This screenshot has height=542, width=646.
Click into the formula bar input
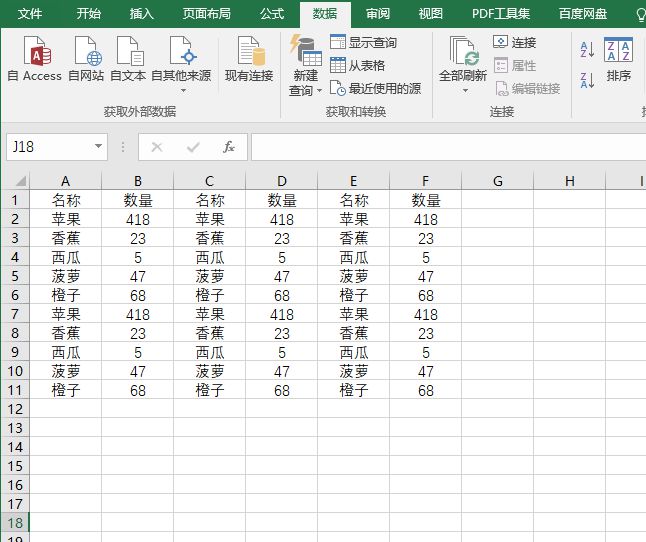(x=448, y=147)
